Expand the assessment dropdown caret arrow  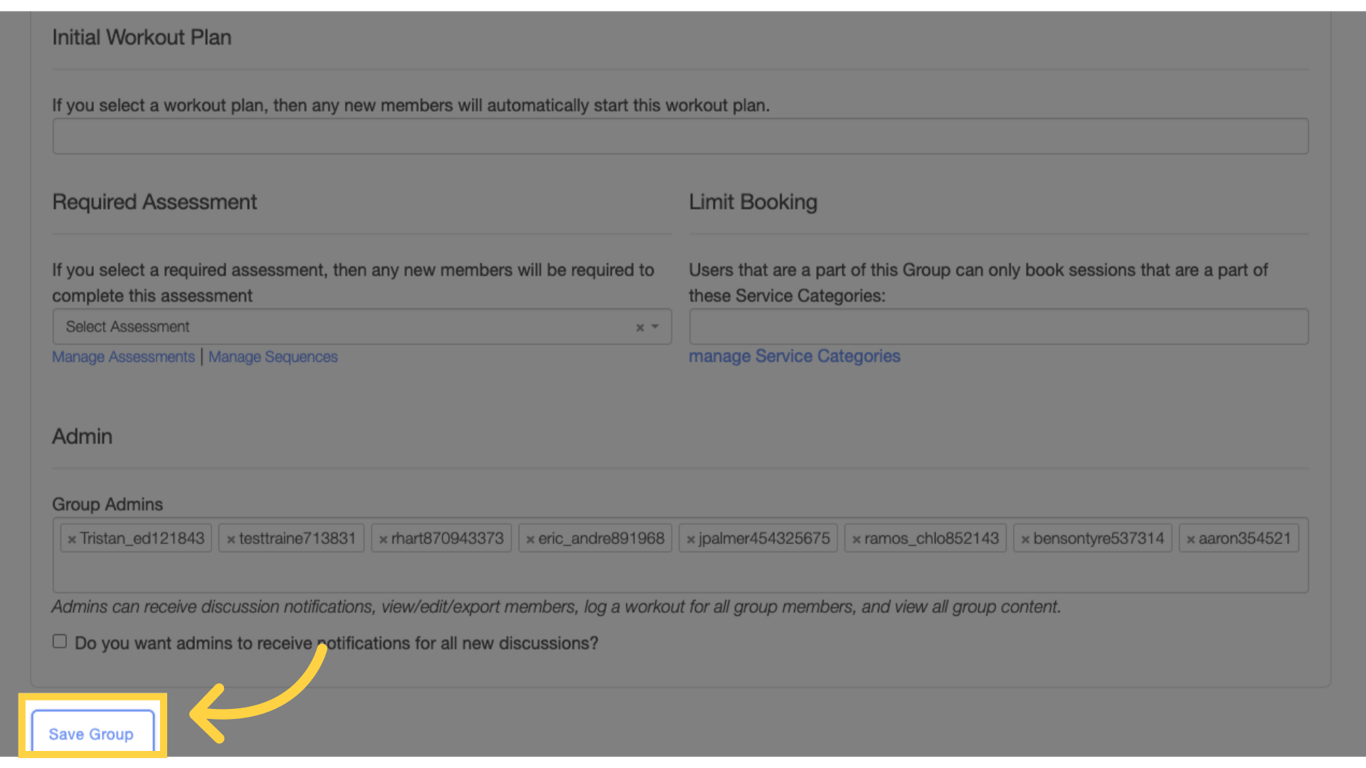[x=655, y=326]
